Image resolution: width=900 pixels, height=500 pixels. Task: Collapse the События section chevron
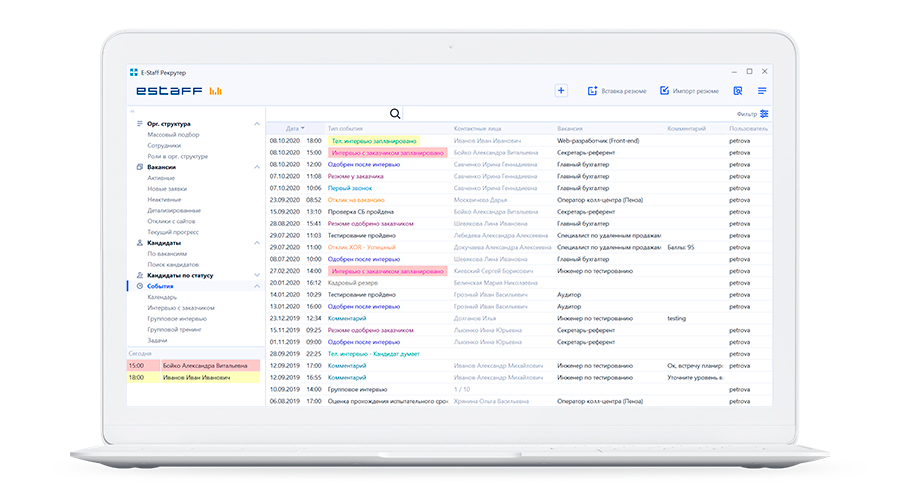257,286
